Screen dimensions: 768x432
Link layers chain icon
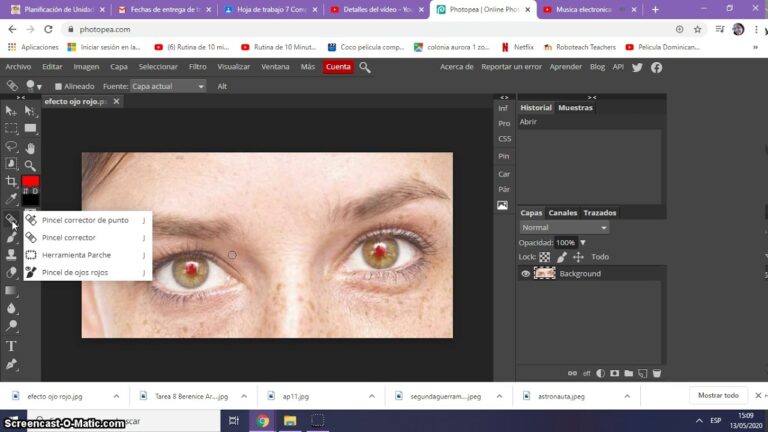click(x=572, y=373)
